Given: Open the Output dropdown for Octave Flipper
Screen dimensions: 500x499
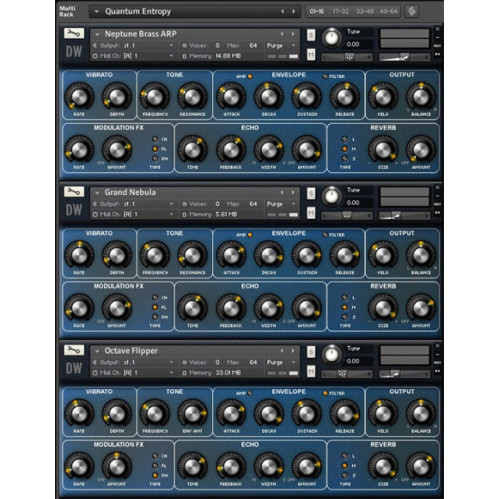Looking at the screenshot, I should click(171, 362).
